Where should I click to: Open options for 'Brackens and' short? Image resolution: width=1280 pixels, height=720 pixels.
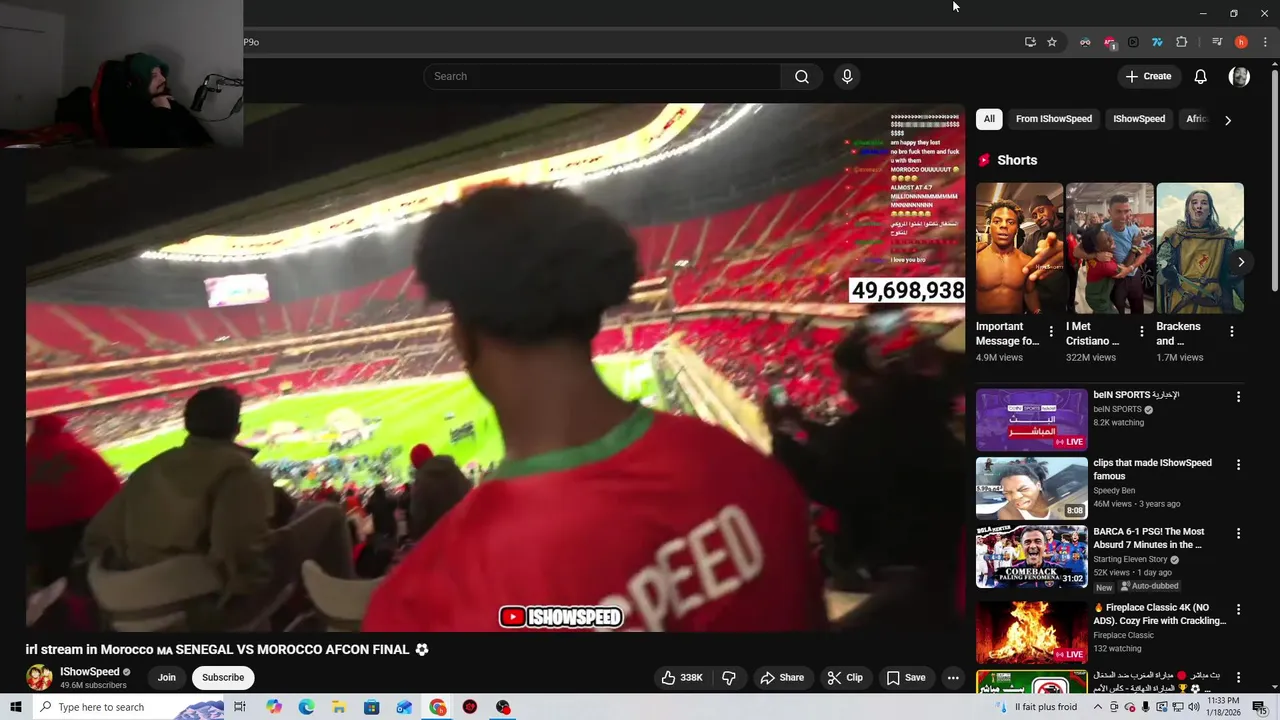[x=1231, y=332]
